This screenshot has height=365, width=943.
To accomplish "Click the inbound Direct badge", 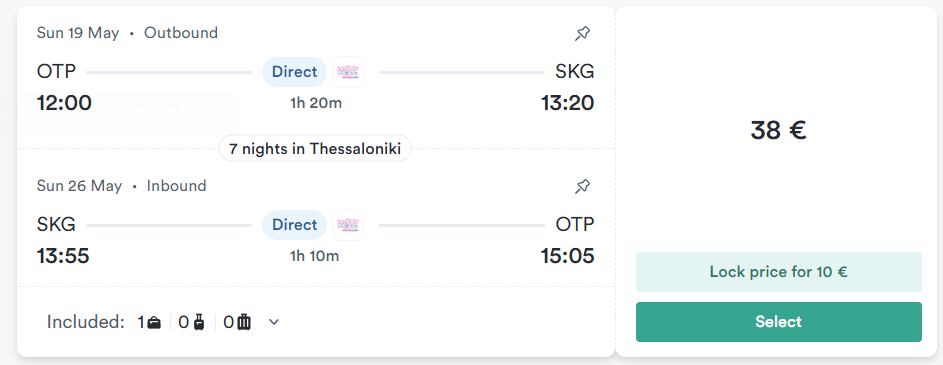I will pyautogui.click(x=295, y=225).
